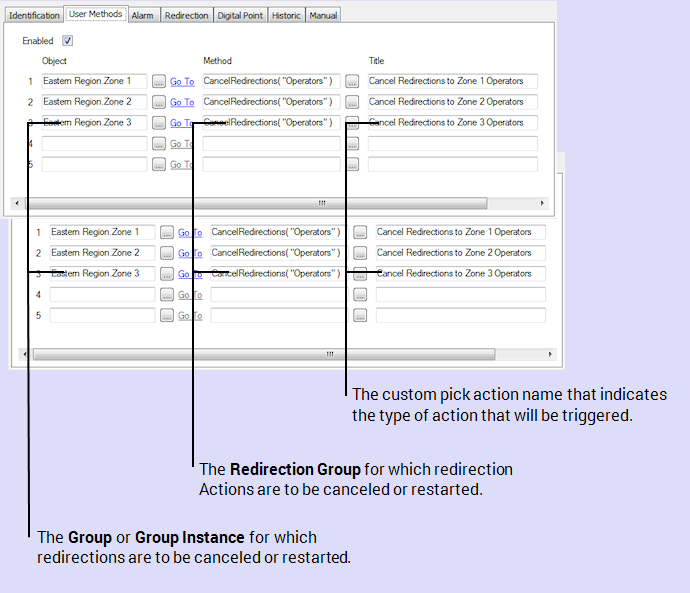Click the empty Method field in row 4
The width and height of the screenshot is (690, 593).
[x=271, y=144]
